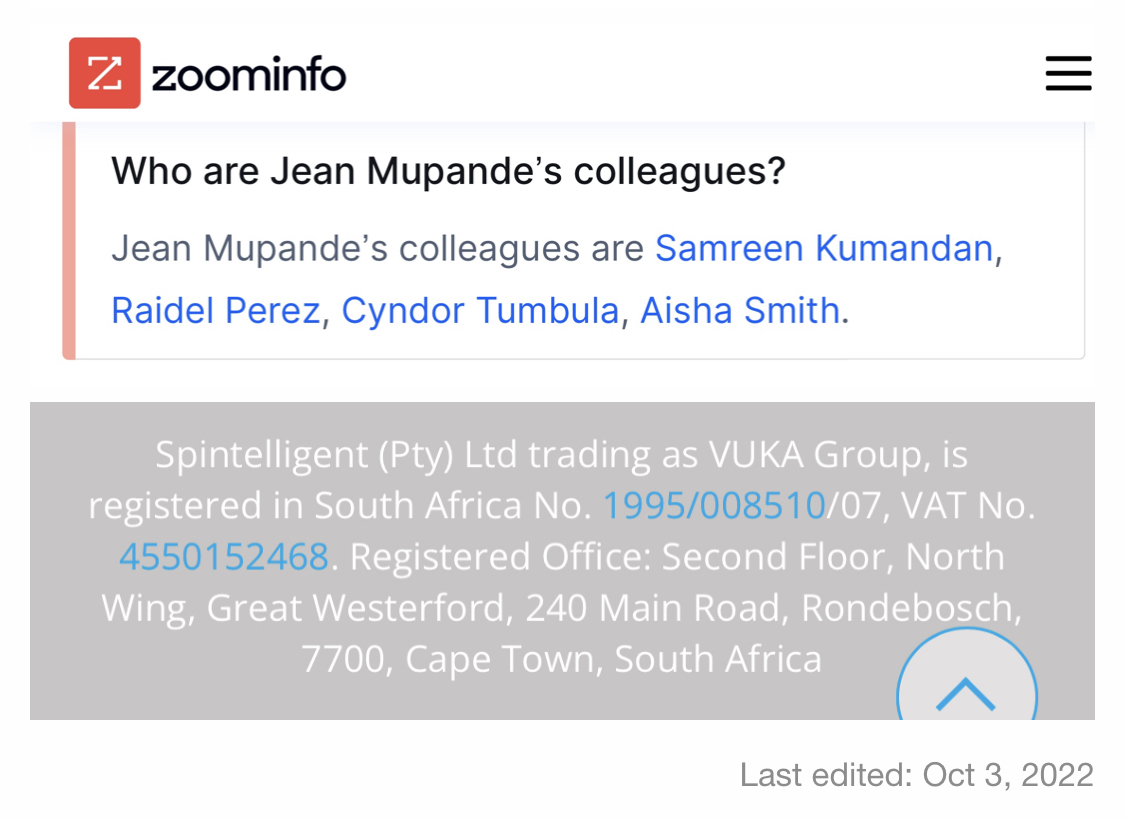Click the pink accent bar on the FAQ card
This screenshot has height=819, width=1125.
click(x=69, y=240)
